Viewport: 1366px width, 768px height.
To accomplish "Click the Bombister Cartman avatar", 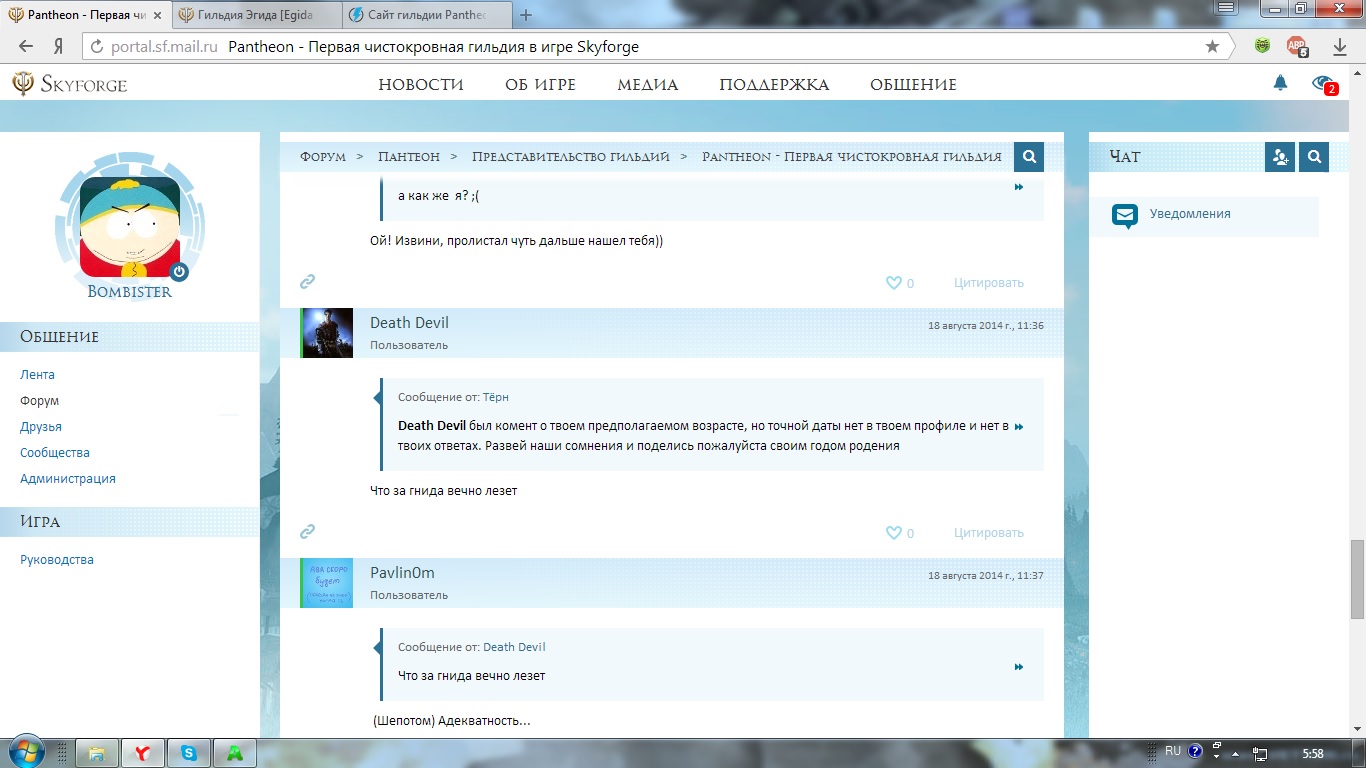I will coord(129,227).
